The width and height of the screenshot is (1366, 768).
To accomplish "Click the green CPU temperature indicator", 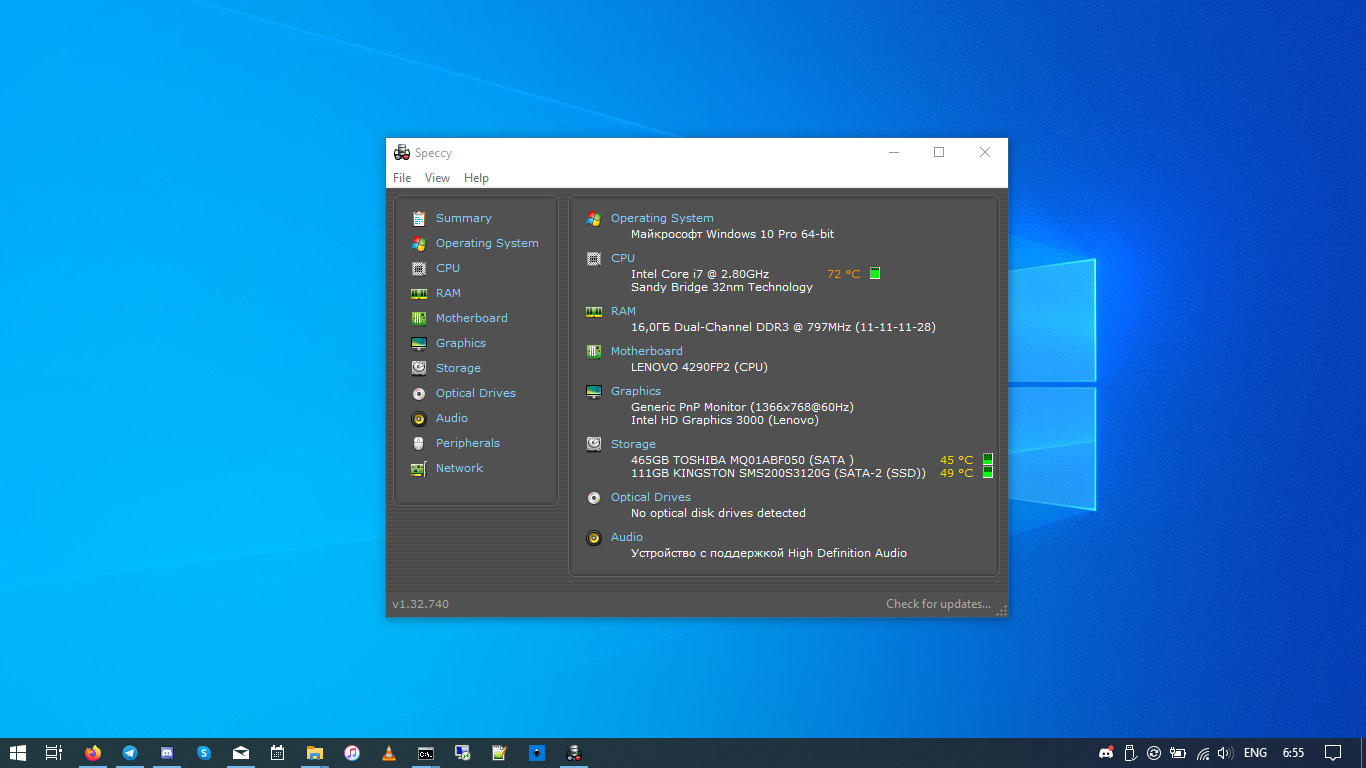I will coord(875,273).
